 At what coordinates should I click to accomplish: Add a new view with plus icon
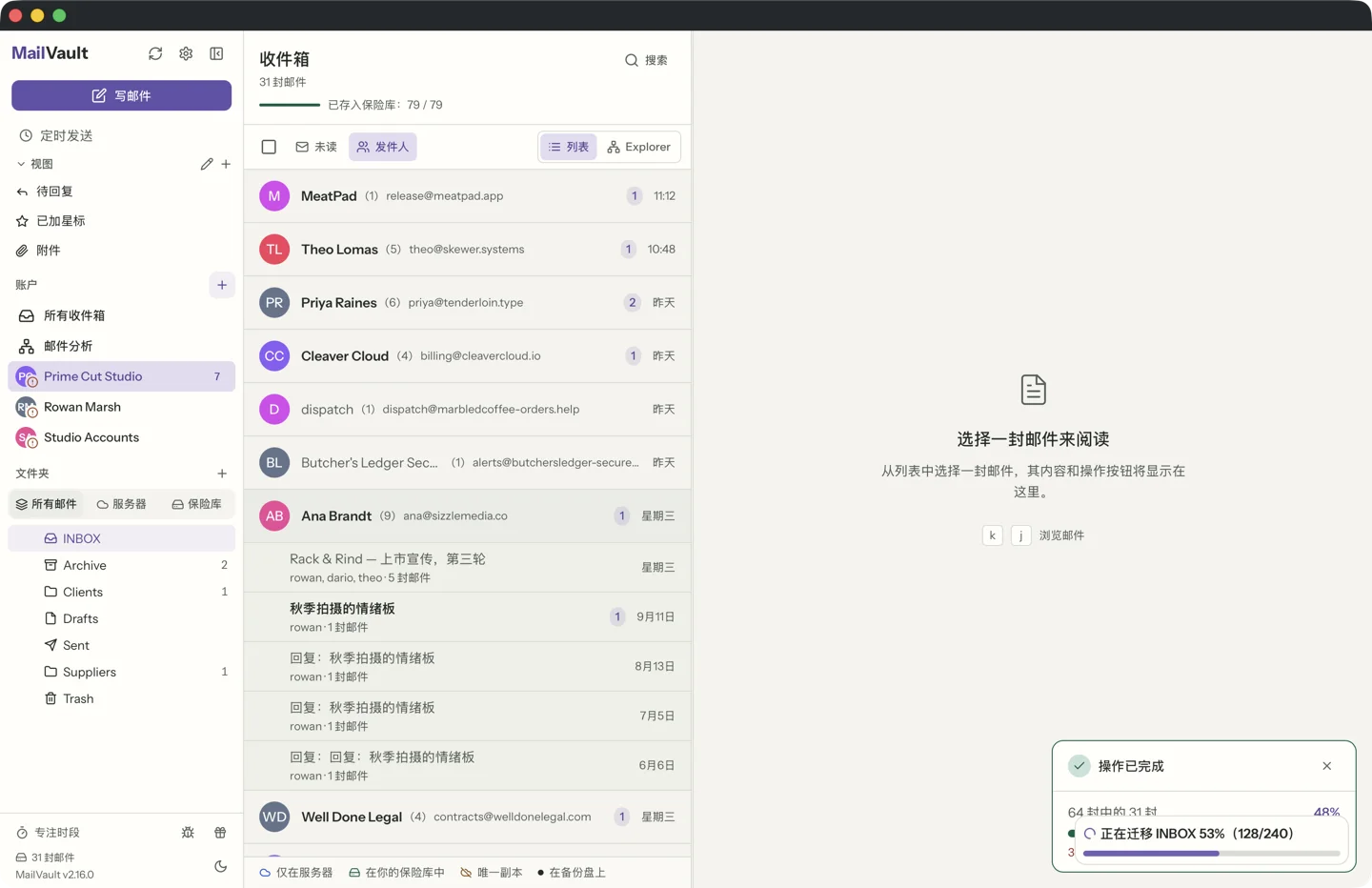tap(226, 164)
